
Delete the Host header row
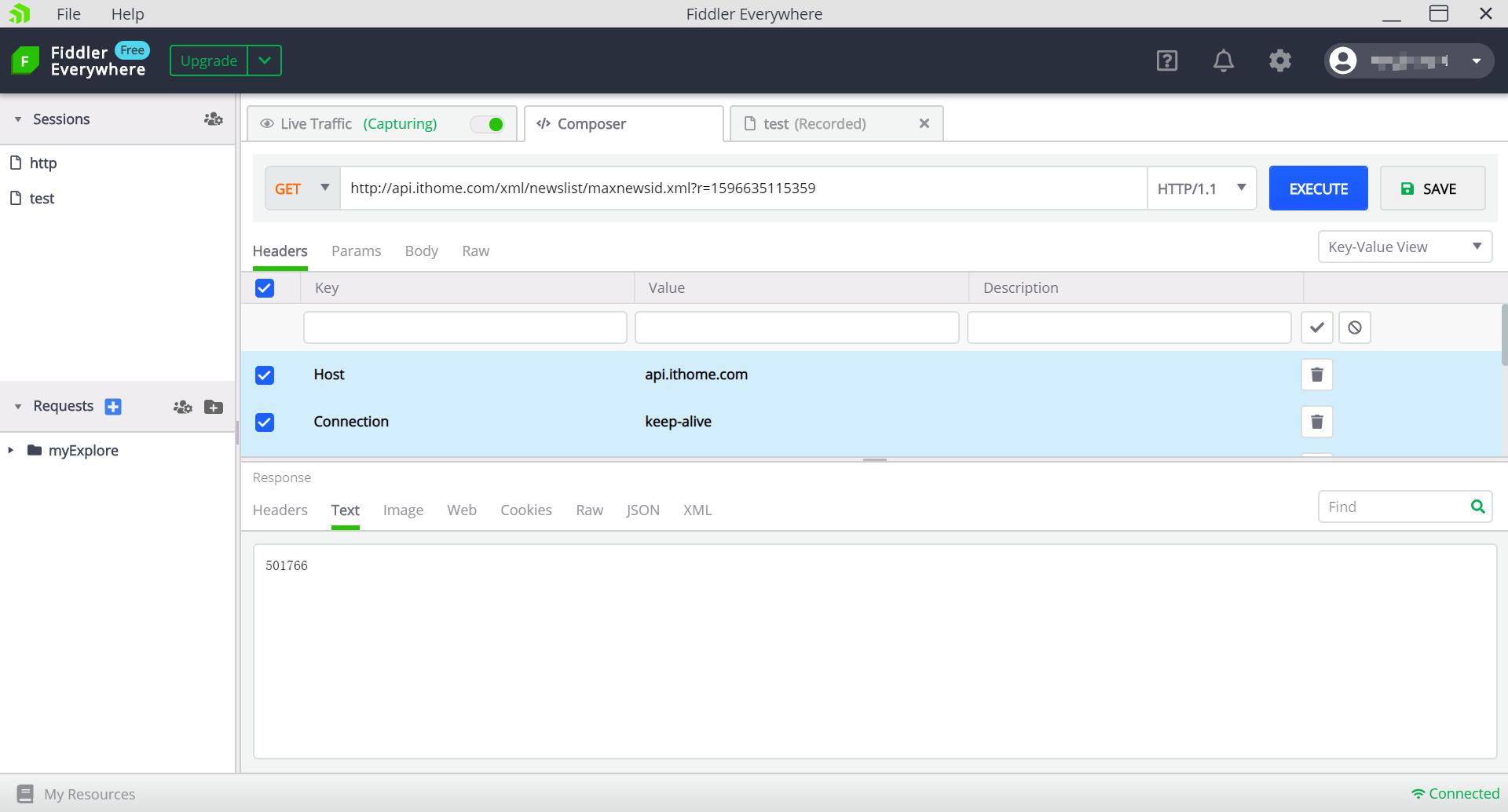click(x=1316, y=375)
